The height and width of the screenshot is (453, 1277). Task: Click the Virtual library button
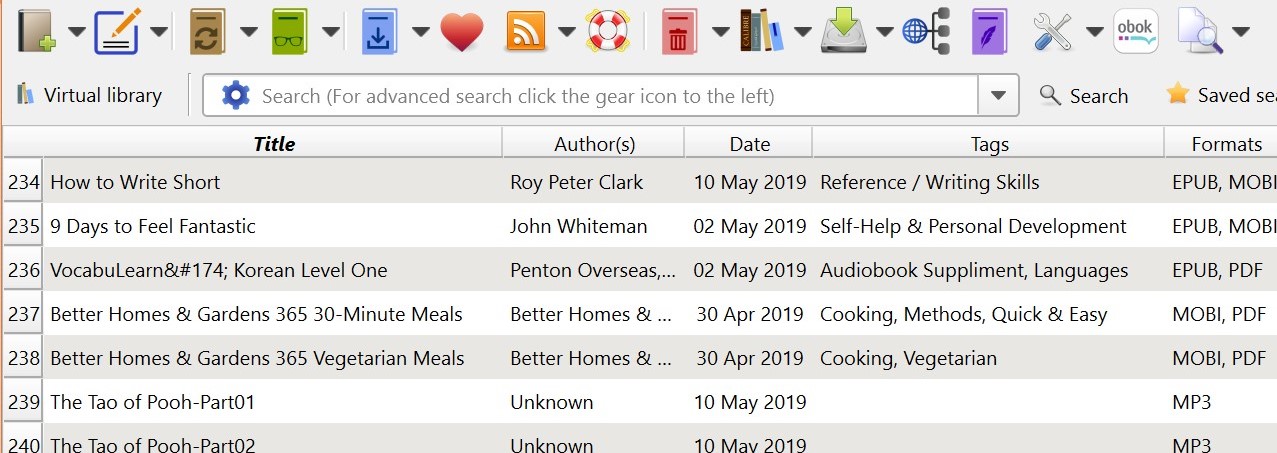(89, 96)
